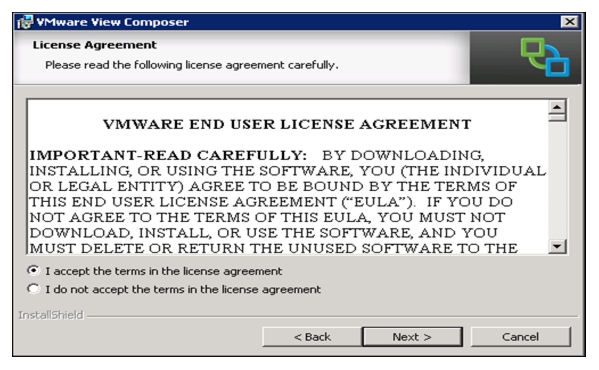The image size is (599, 370).
Task: Click the scroll up arrow of license text
Action: pos(557,107)
